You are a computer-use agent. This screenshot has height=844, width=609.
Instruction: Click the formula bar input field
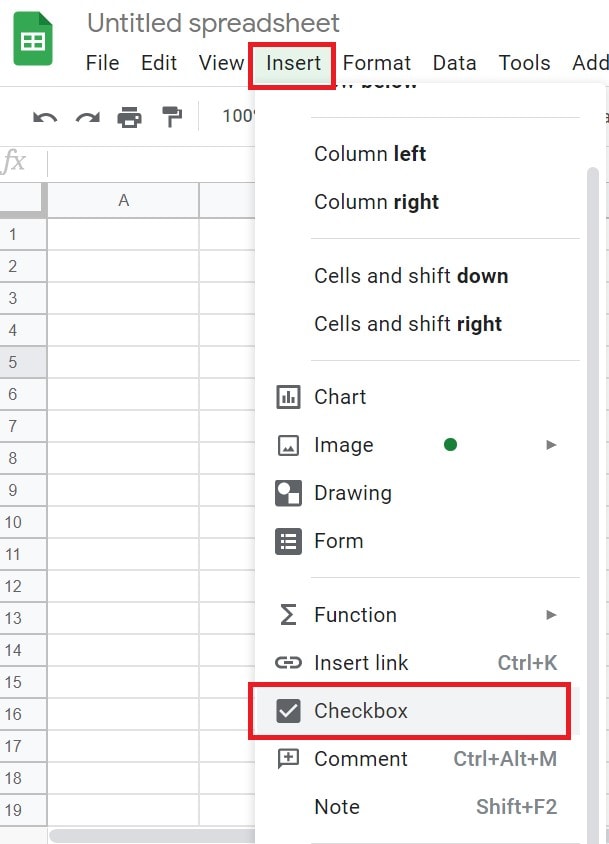pos(150,163)
